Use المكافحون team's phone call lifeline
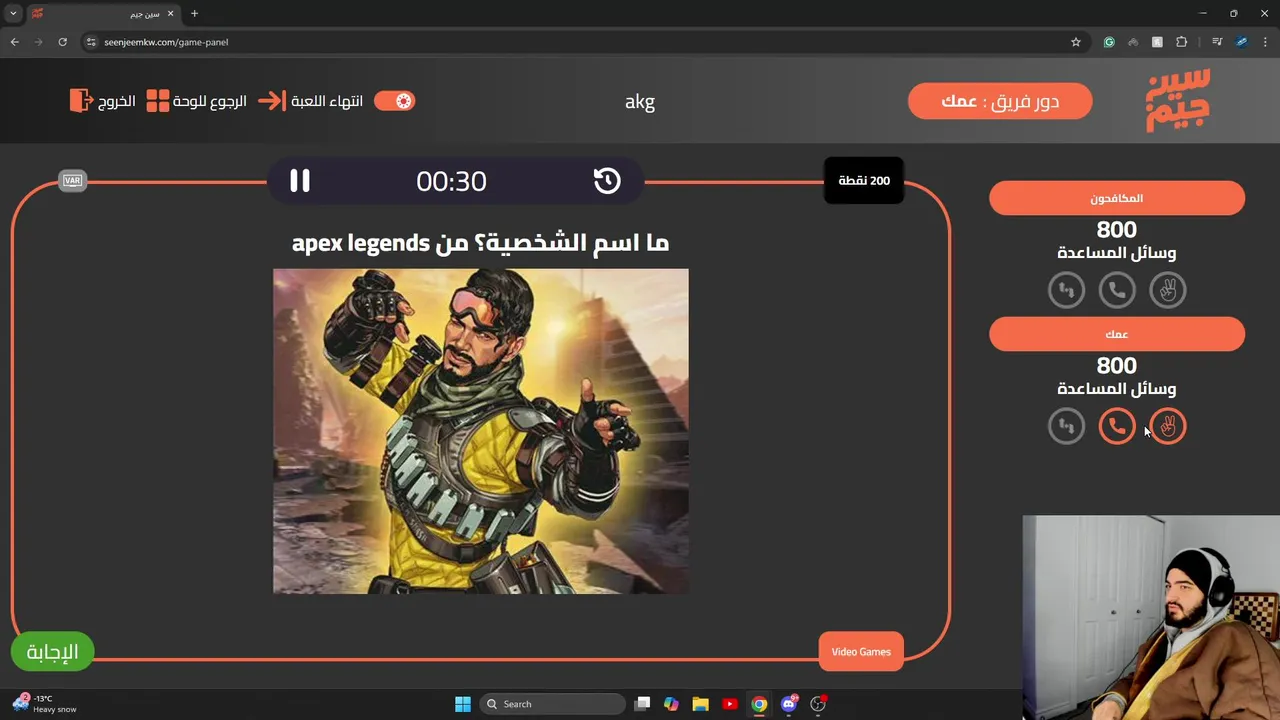Screen dimensions: 1280x720 click(x=1117, y=290)
